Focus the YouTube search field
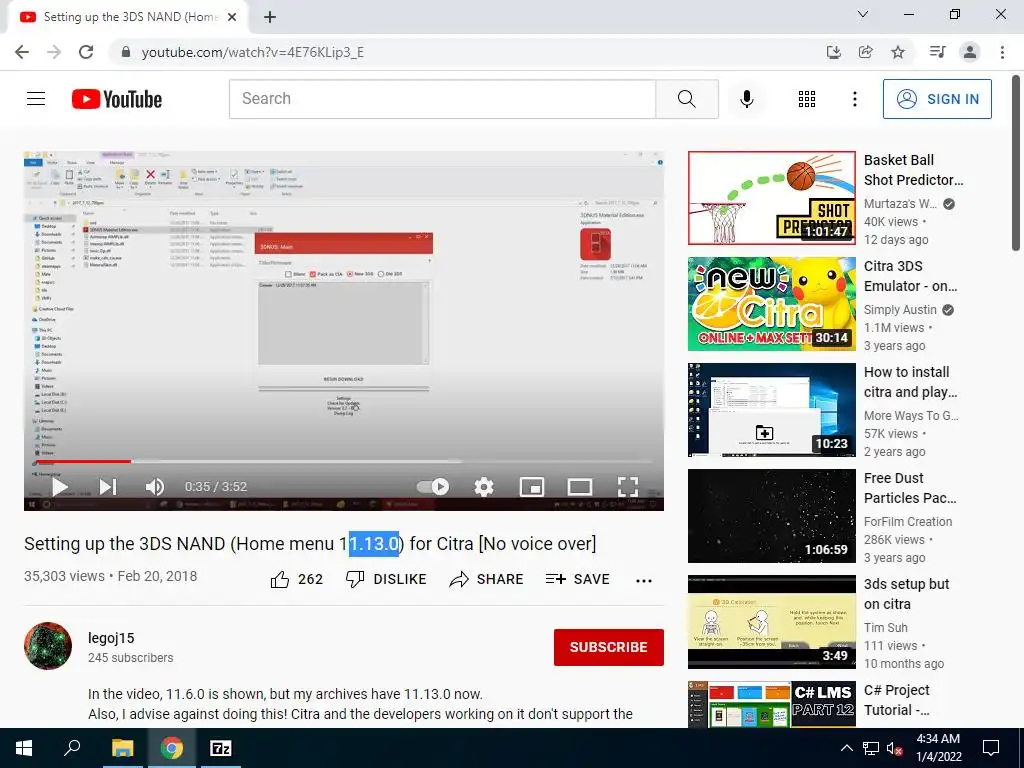 (x=442, y=99)
